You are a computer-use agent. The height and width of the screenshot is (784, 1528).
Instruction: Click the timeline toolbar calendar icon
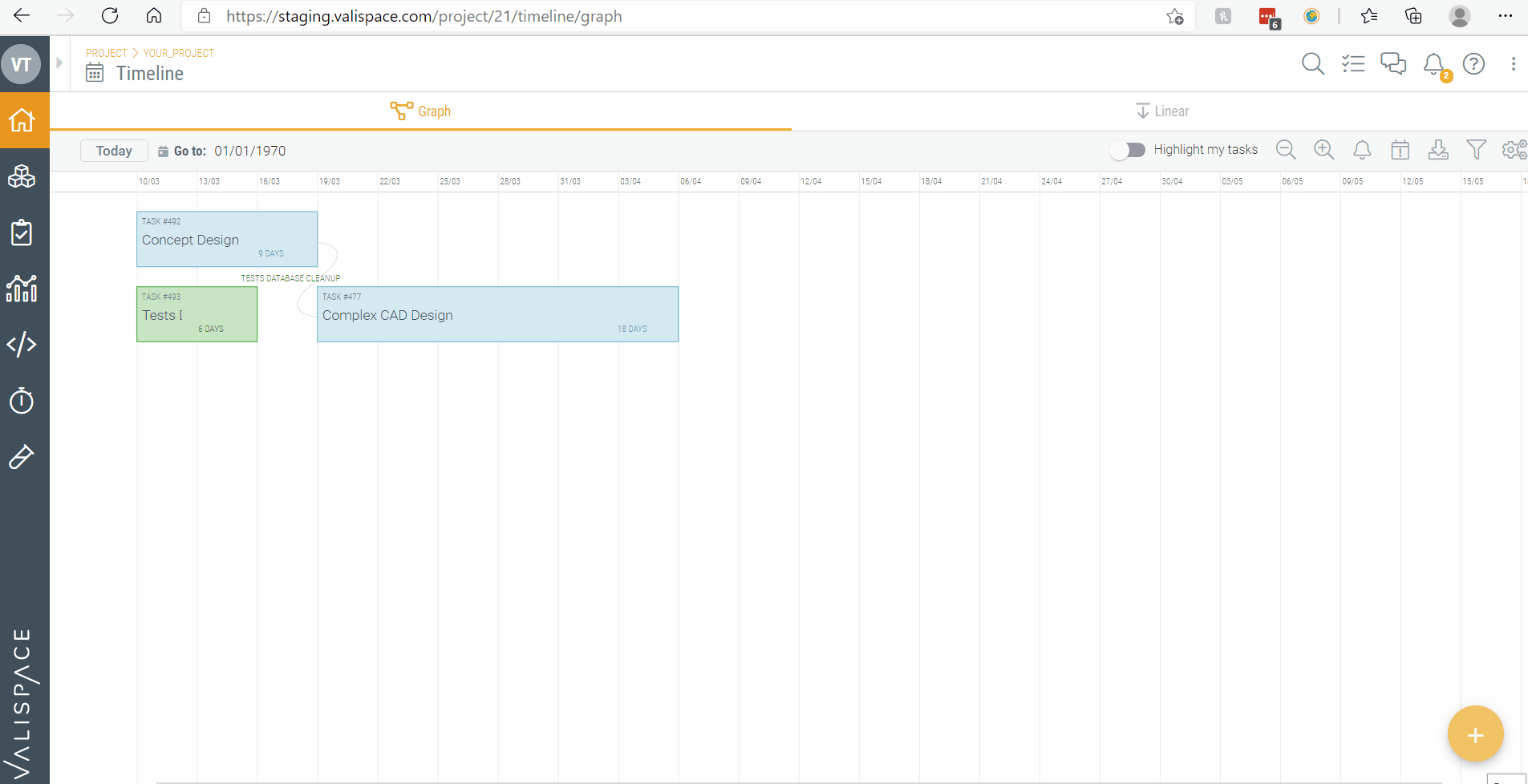click(x=1400, y=150)
